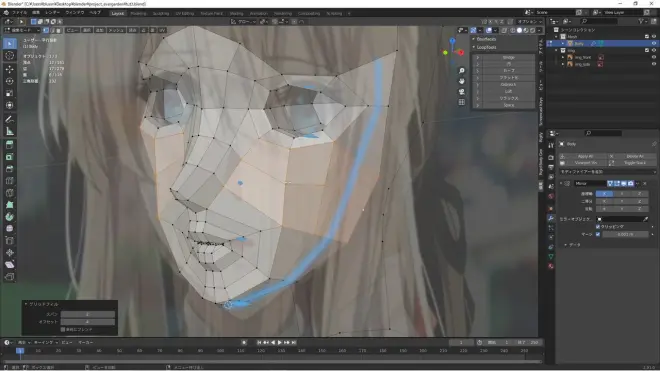Uncheck the img collection exclude checkbox
This screenshot has width=660, height=371.
pyautogui.click(x=647, y=51)
